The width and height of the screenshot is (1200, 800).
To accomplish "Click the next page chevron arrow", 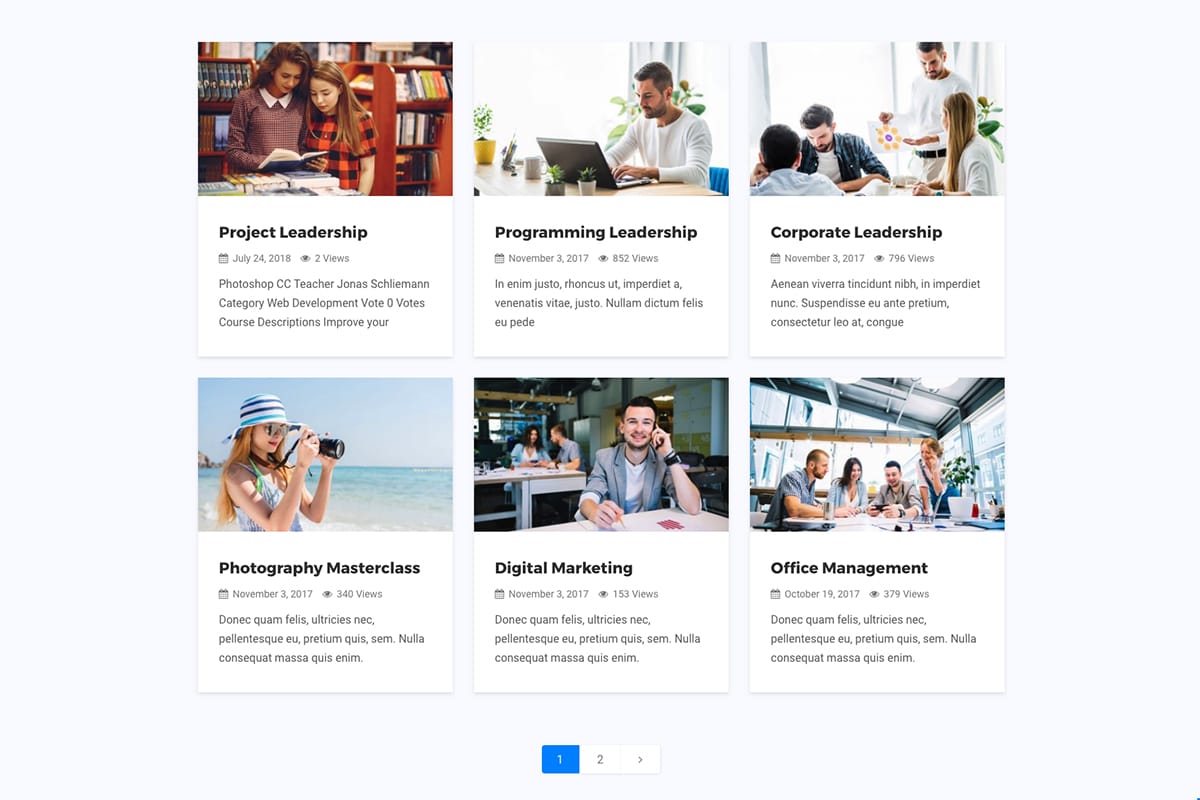I will coord(640,759).
